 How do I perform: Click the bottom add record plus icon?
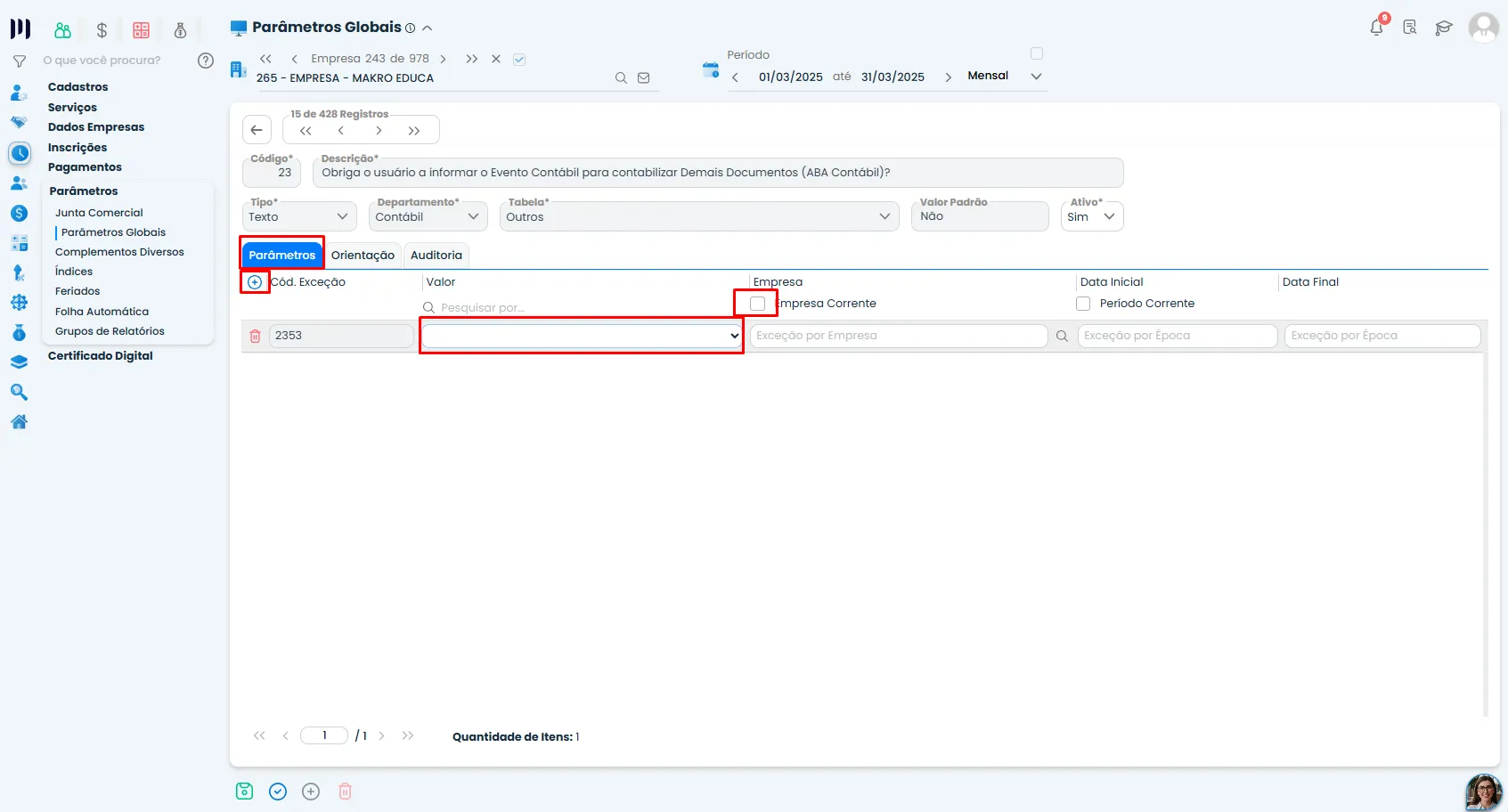(311, 792)
